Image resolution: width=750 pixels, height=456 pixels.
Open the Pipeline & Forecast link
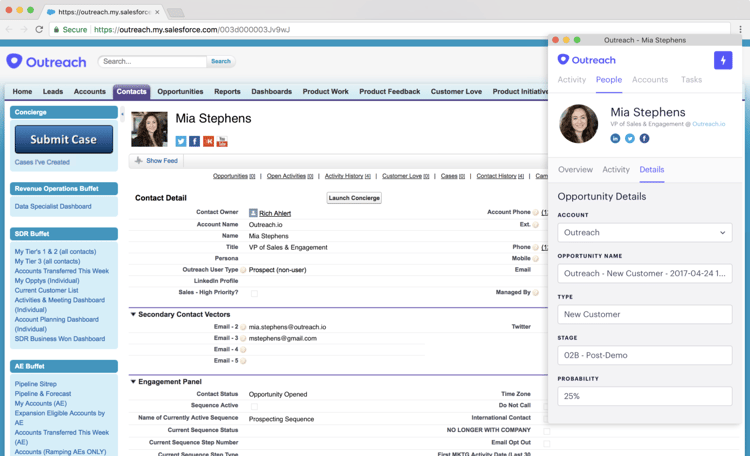coord(43,394)
